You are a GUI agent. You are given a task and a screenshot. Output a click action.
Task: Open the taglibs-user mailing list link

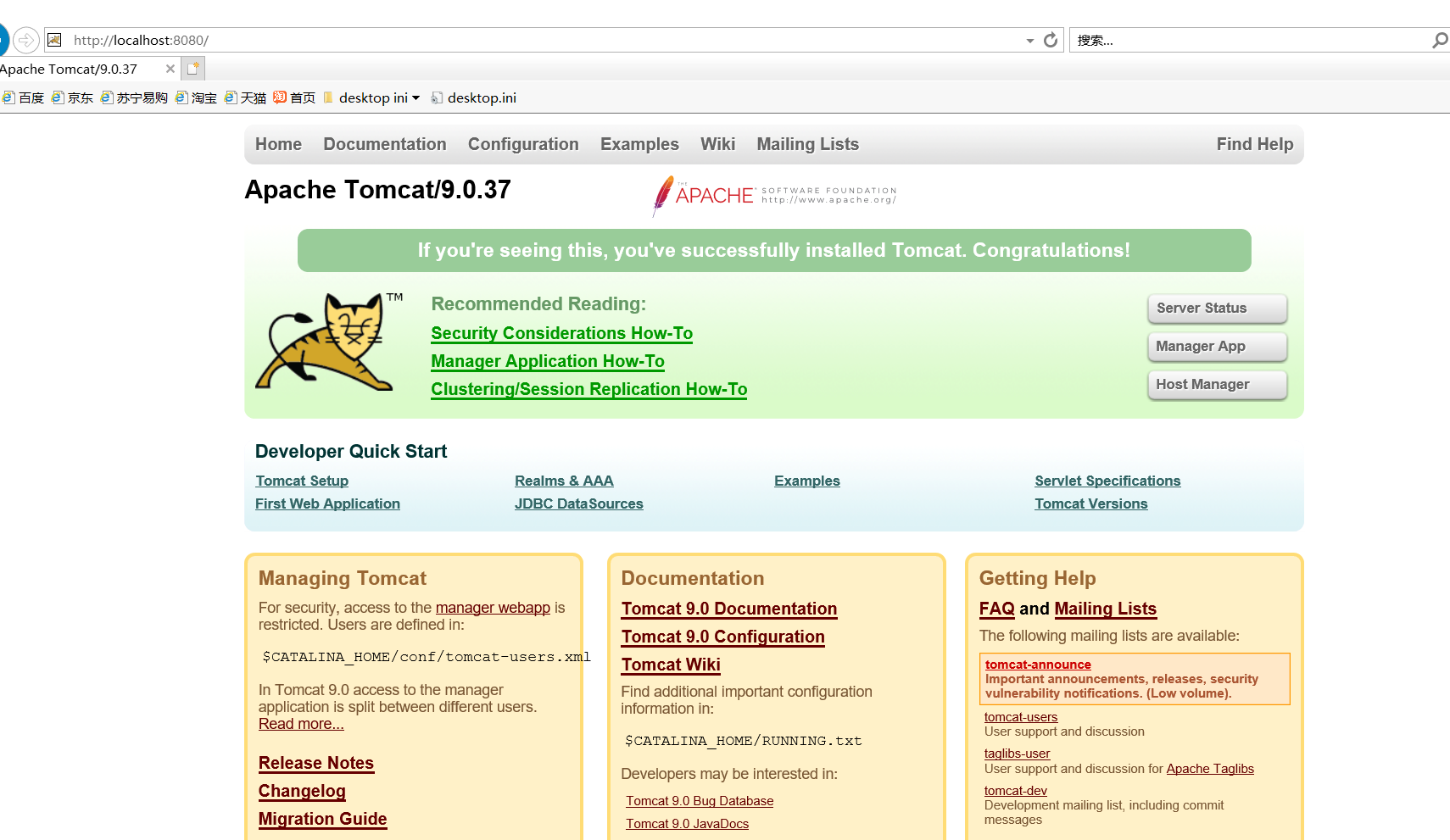[x=1017, y=754]
